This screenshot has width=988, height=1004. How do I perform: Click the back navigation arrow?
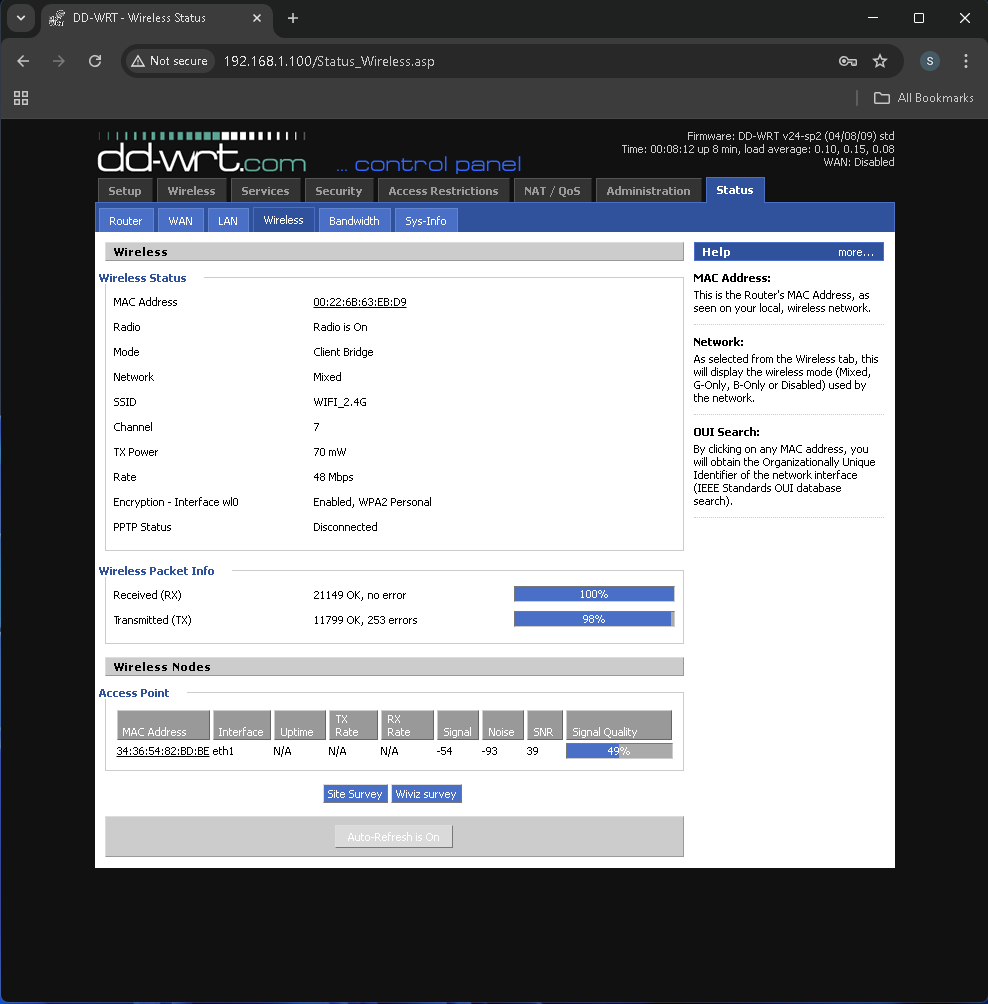click(23, 61)
